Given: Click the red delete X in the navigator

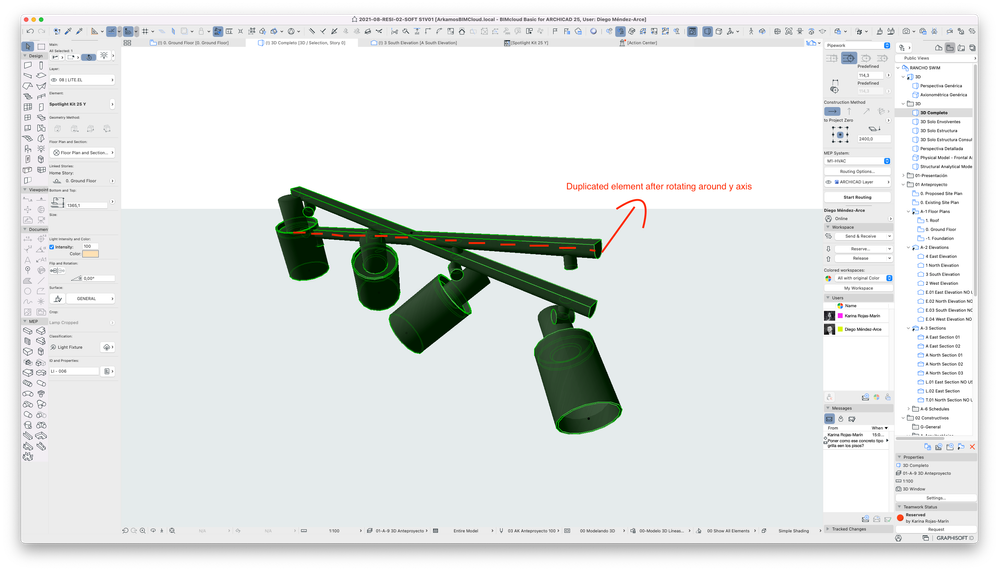Looking at the screenshot, I should pos(972,447).
